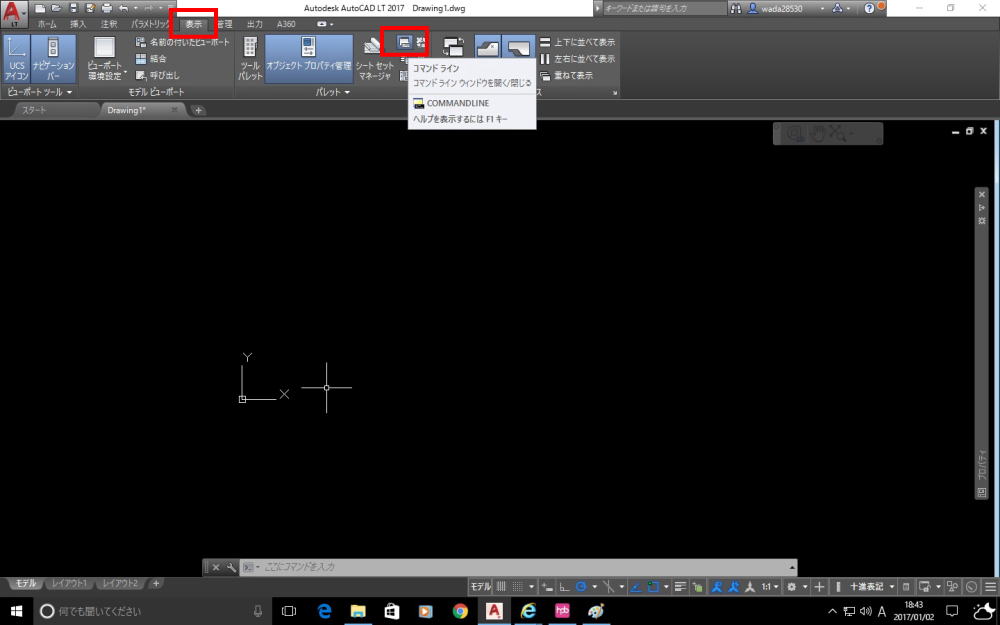Open File Explorer from the taskbar

click(x=358, y=611)
